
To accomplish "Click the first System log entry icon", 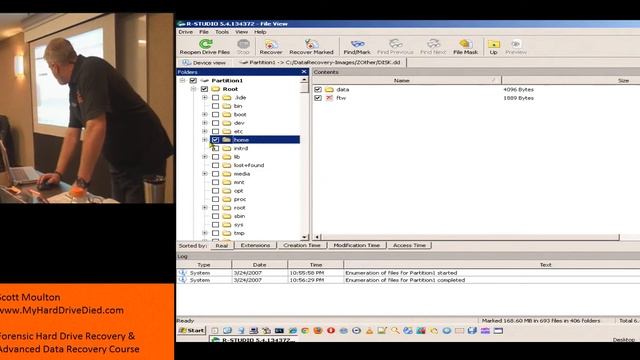I will pos(182,273).
